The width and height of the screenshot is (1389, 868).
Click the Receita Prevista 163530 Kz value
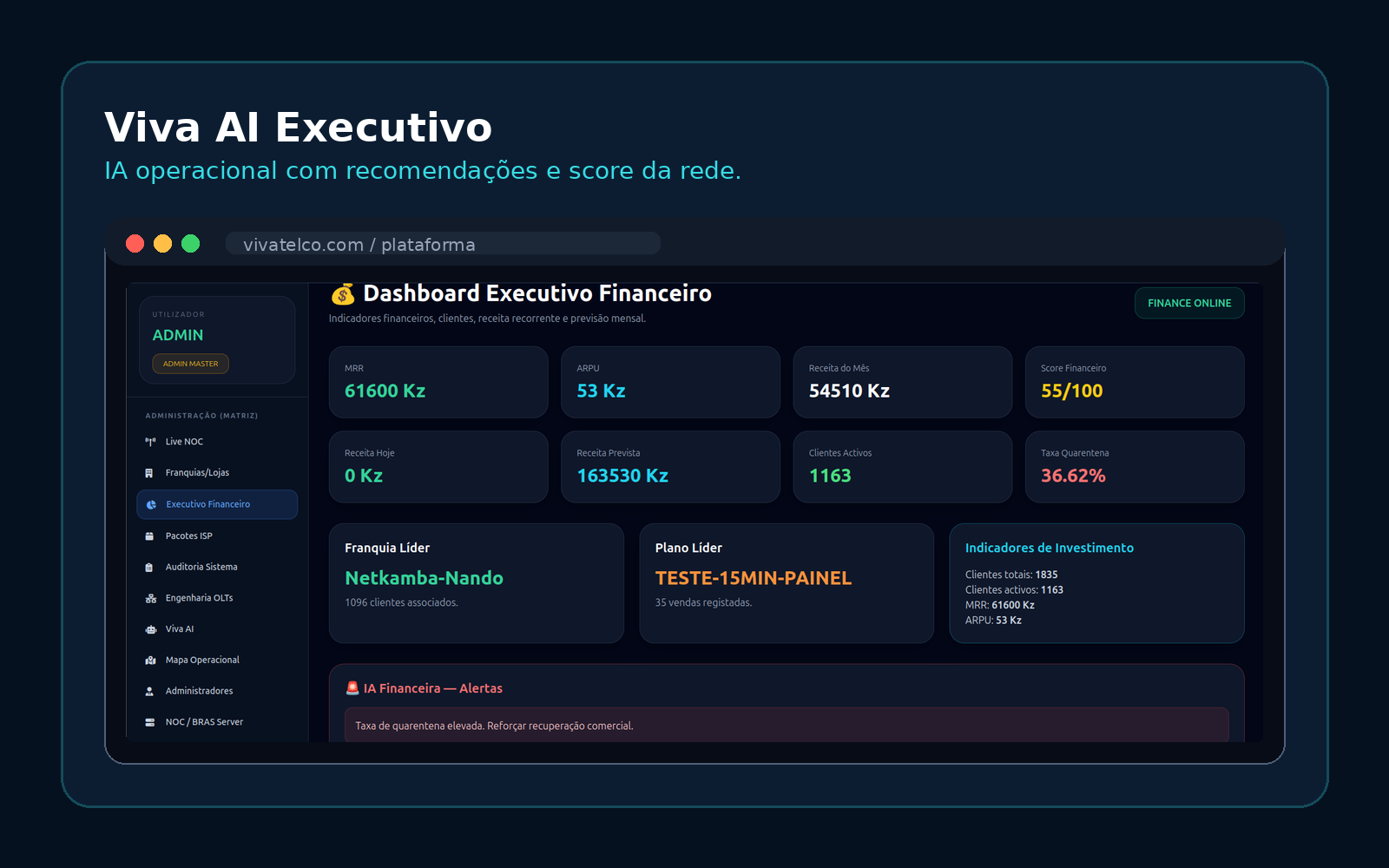tap(622, 476)
